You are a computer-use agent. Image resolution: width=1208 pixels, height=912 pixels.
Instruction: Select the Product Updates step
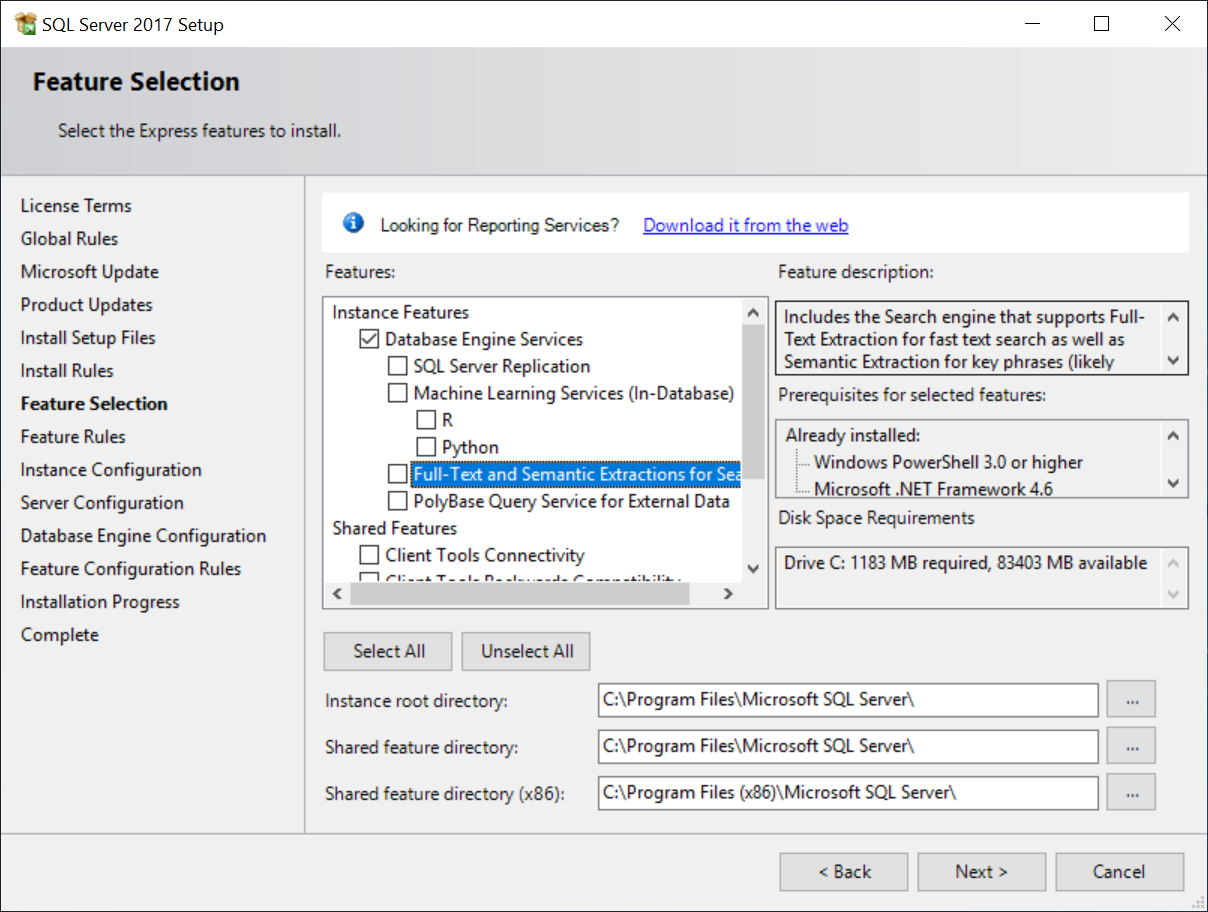[x=86, y=305]
